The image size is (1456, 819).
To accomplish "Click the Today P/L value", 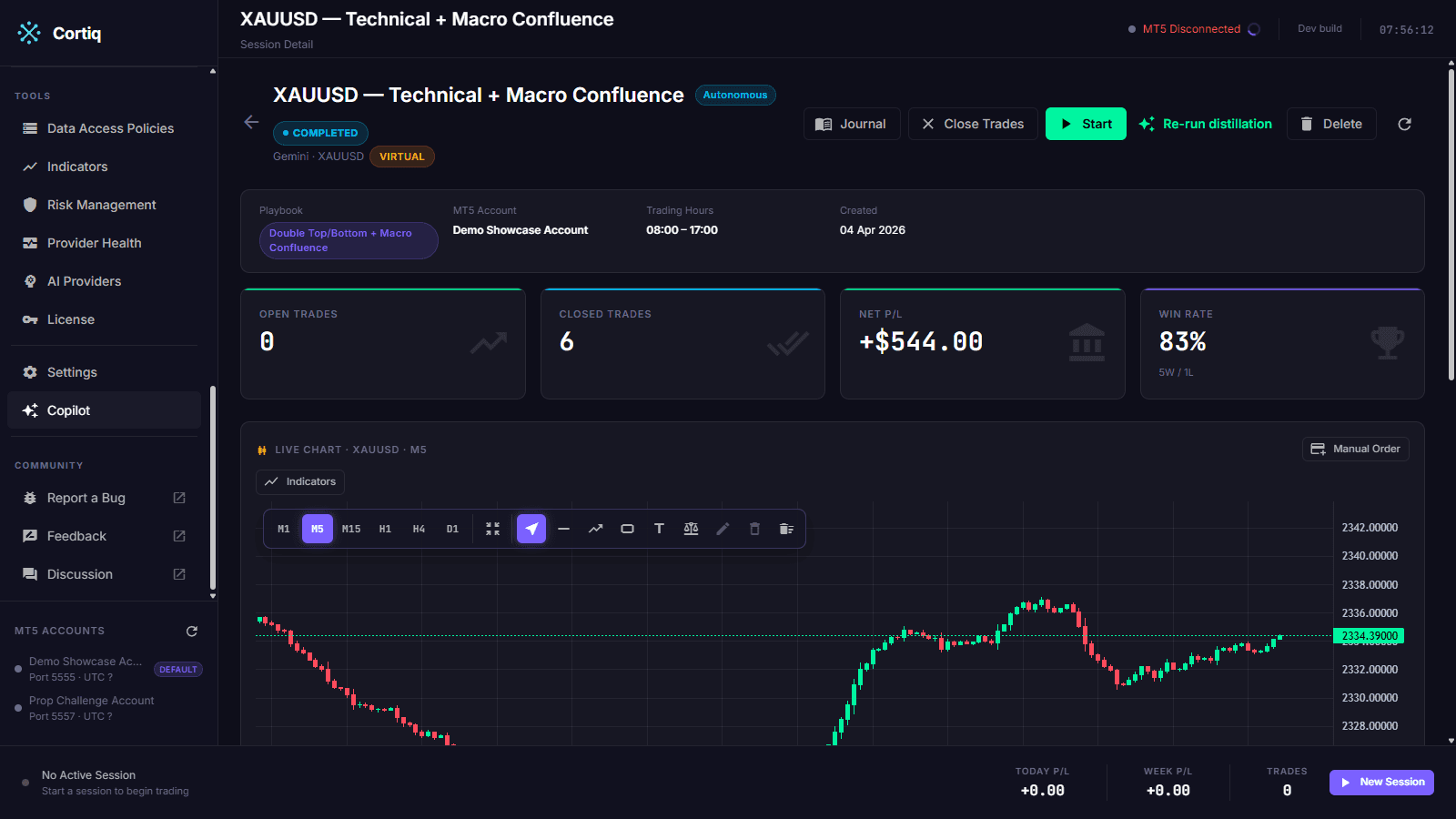I will pos(1042,791).
